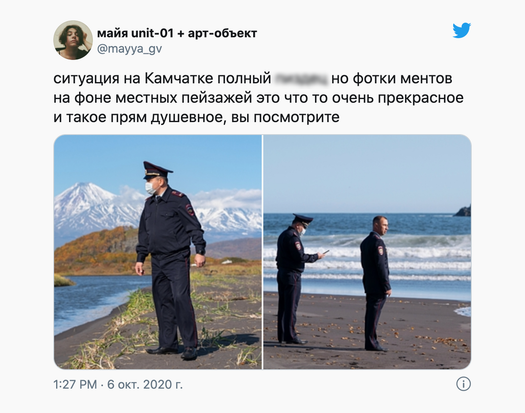Click the river water in left photo
This screenshot has height=413, width=525.
click(89, 300)
